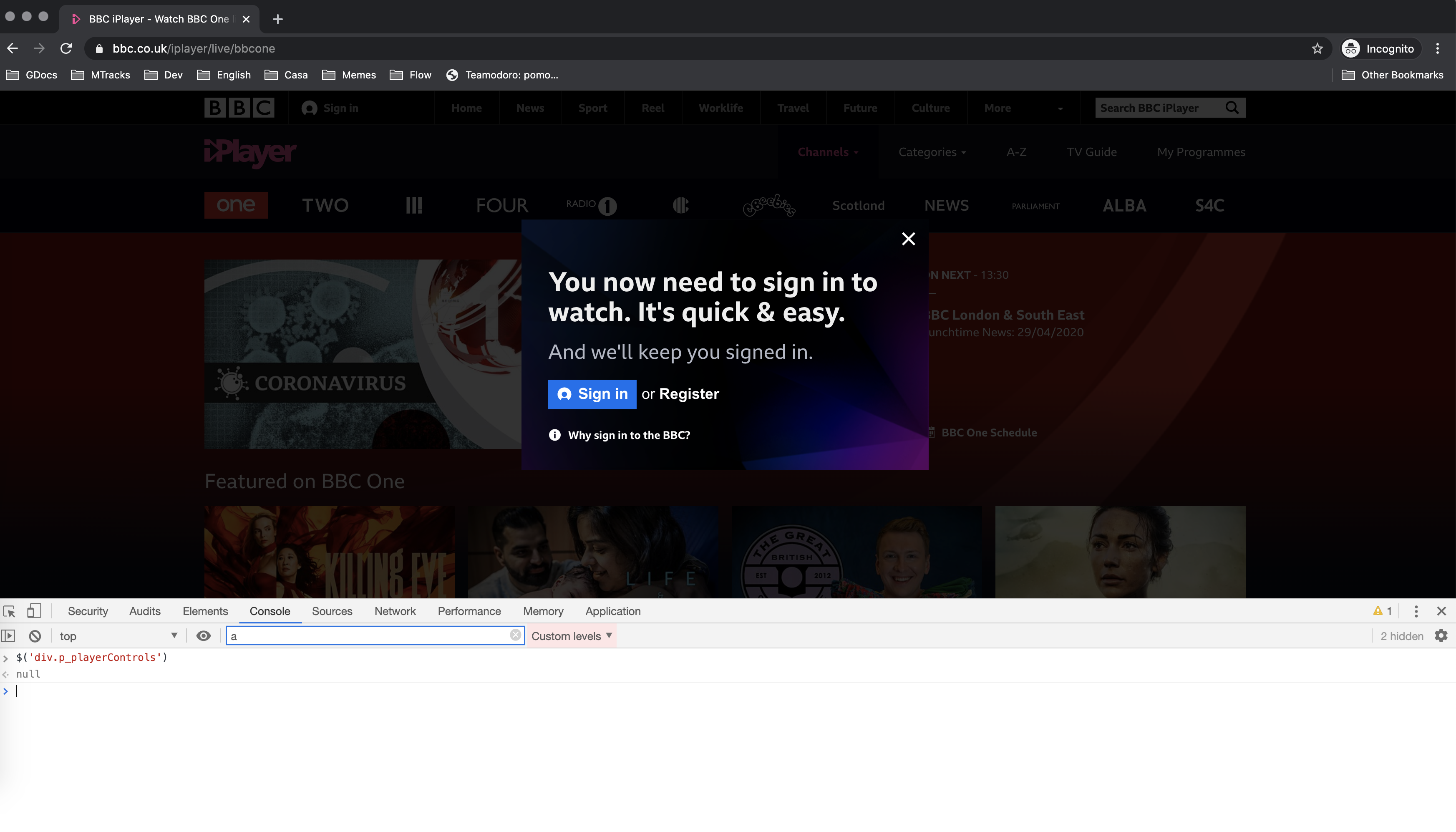Click the inspect element picker icon

coord(9,611)
